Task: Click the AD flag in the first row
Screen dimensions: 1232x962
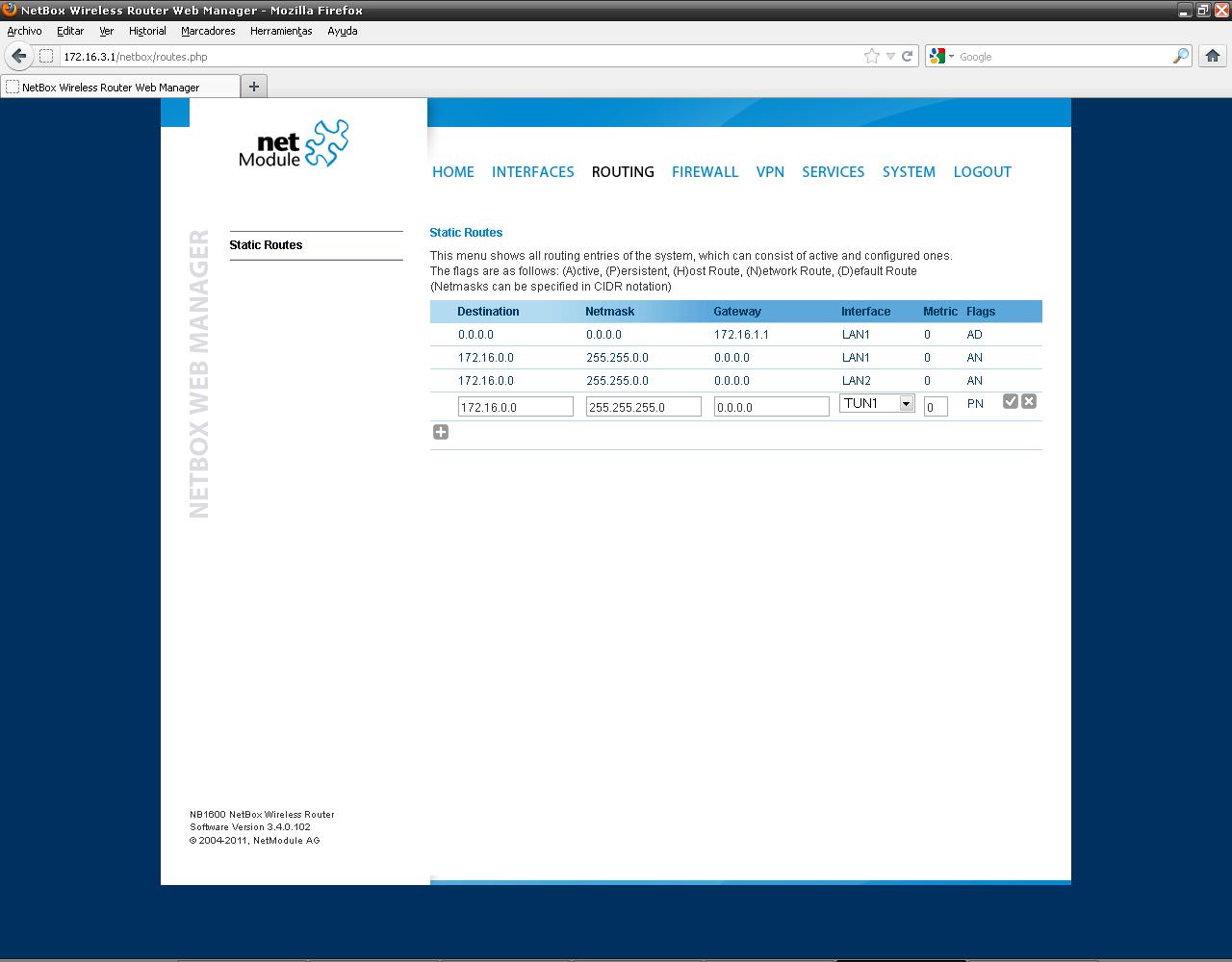Action: [975, 335]
